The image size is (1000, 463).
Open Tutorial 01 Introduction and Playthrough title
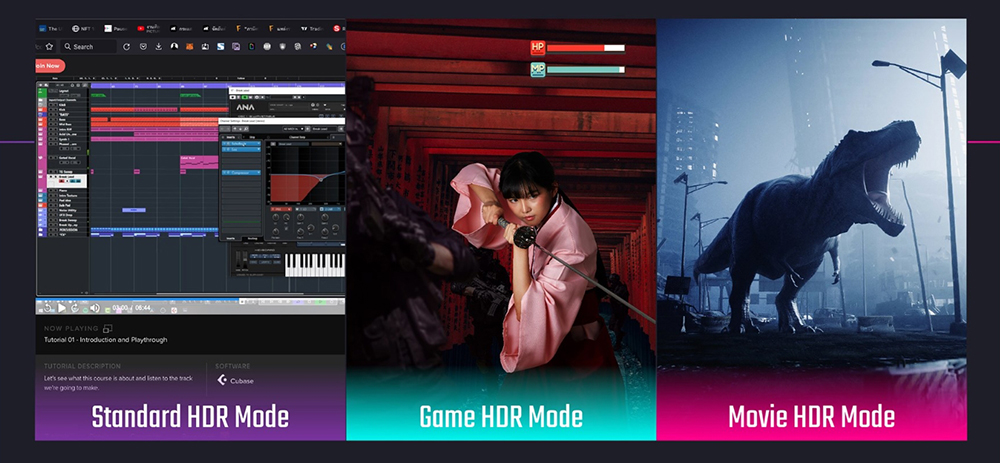click(105, 340)
